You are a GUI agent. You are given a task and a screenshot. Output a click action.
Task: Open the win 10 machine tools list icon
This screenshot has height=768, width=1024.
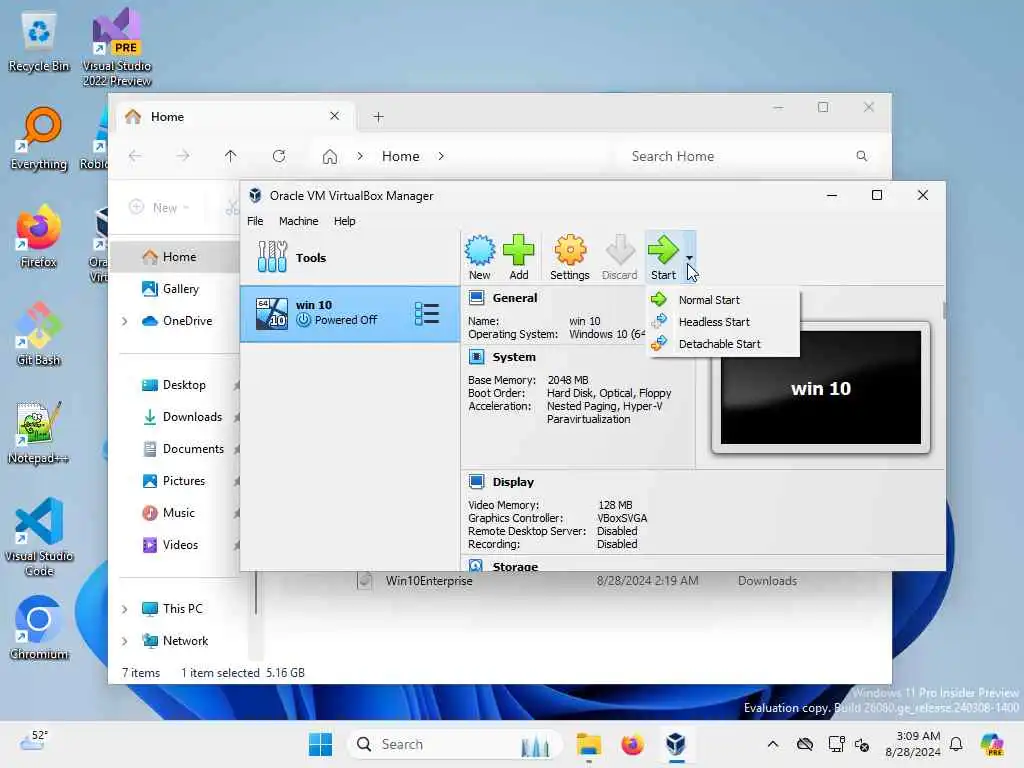pyautogui.click(x=427, y=313)
